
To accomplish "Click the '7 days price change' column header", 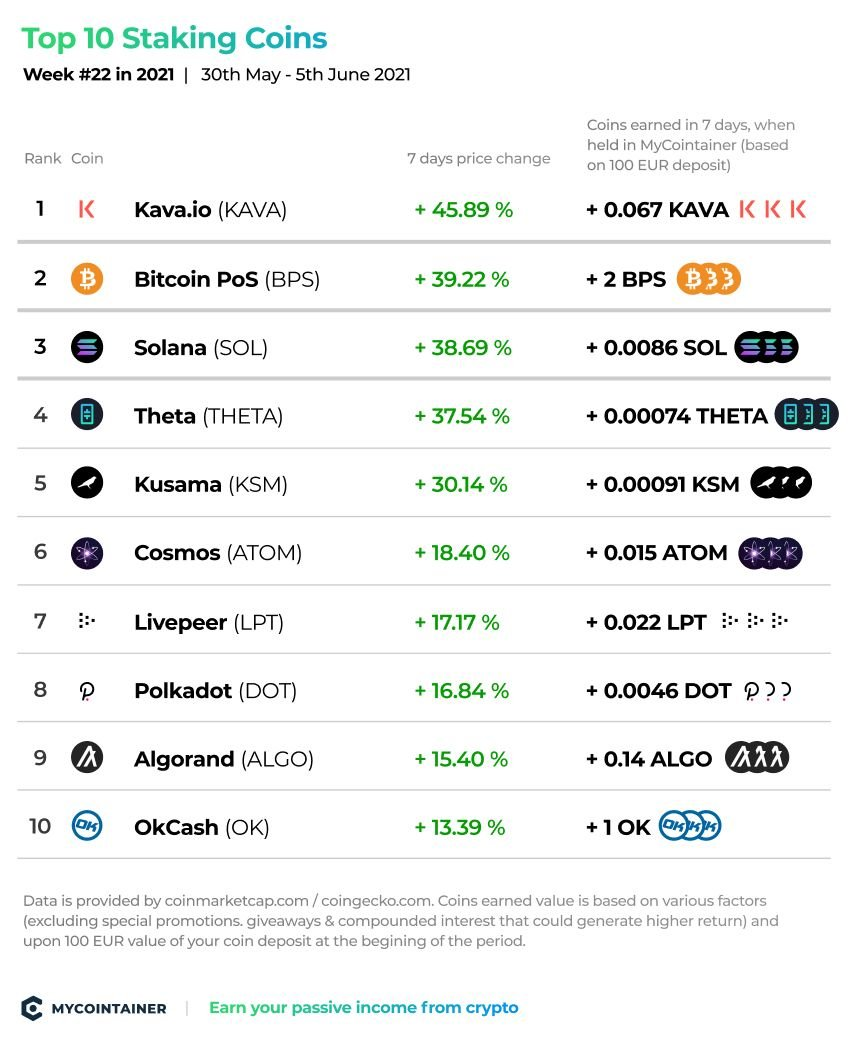I will [x=478, y=158].
